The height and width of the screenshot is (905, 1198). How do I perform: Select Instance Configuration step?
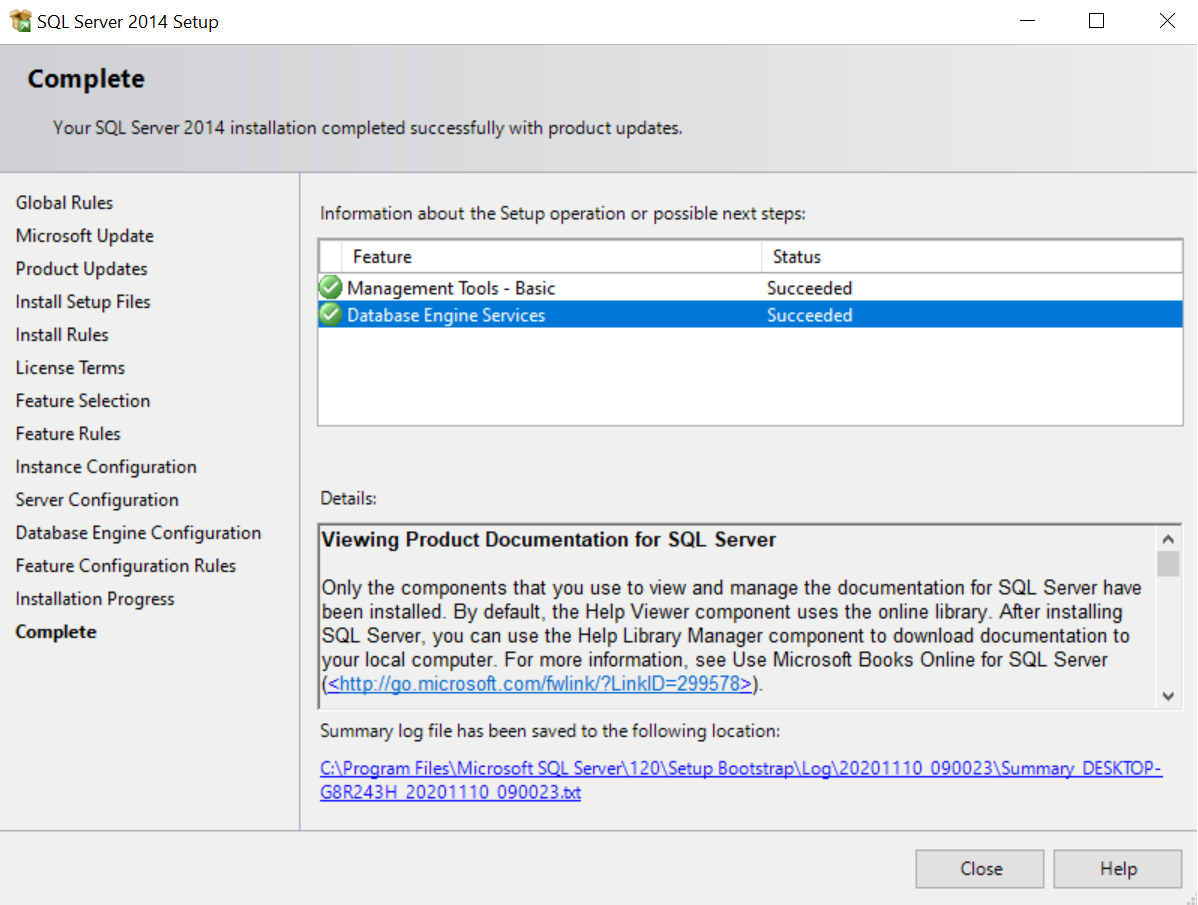(106, 467)
